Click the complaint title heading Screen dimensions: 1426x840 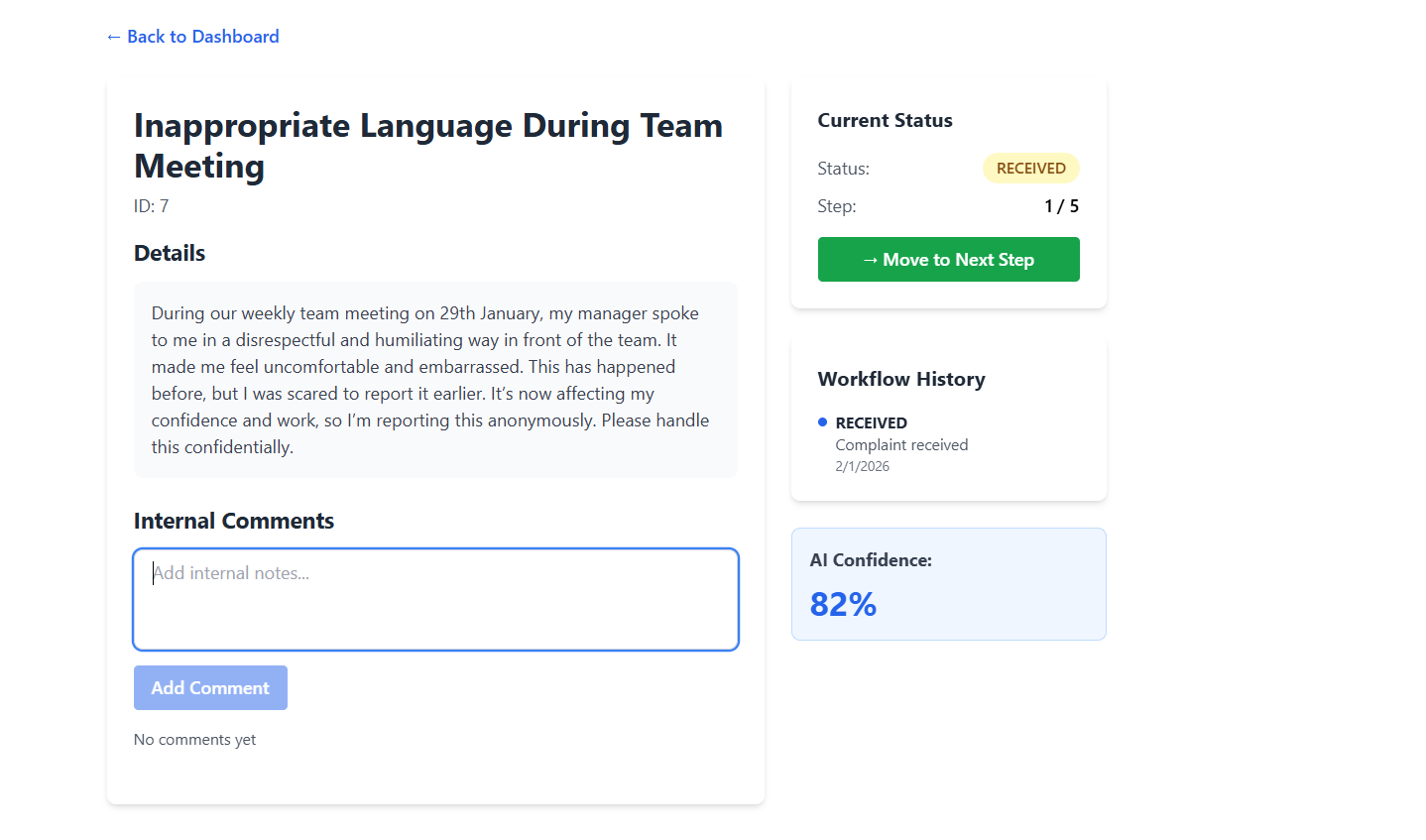click(427, 146)
